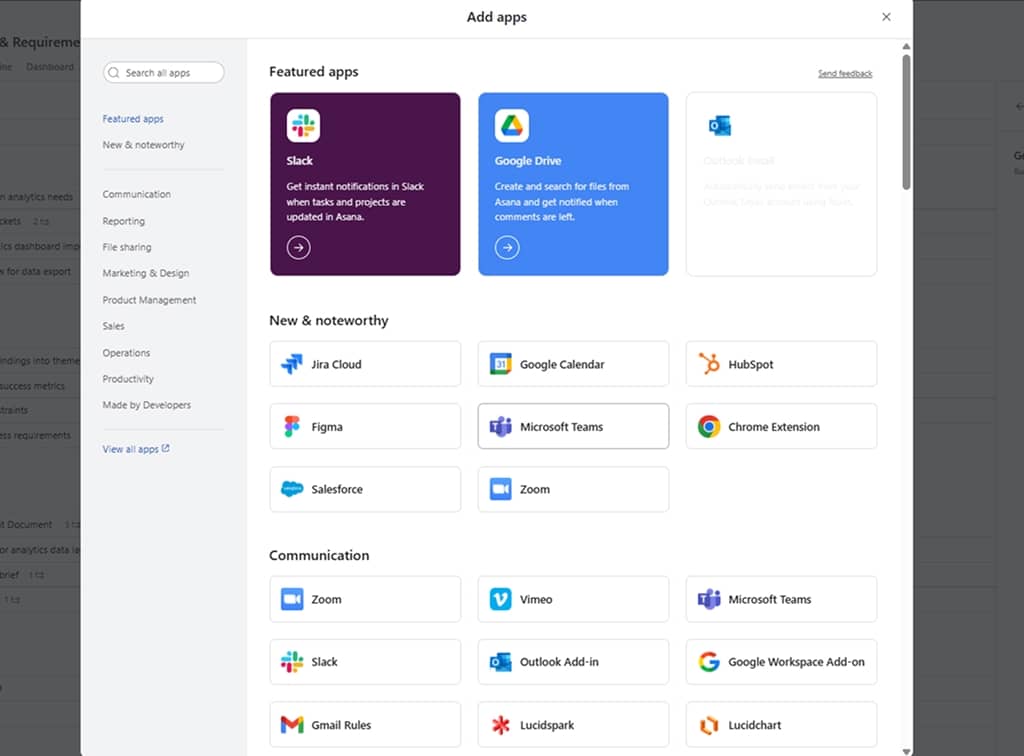Click the Gmail Rules icon
This screenshot has width=1024, height=756.
(x=291, y=725)
